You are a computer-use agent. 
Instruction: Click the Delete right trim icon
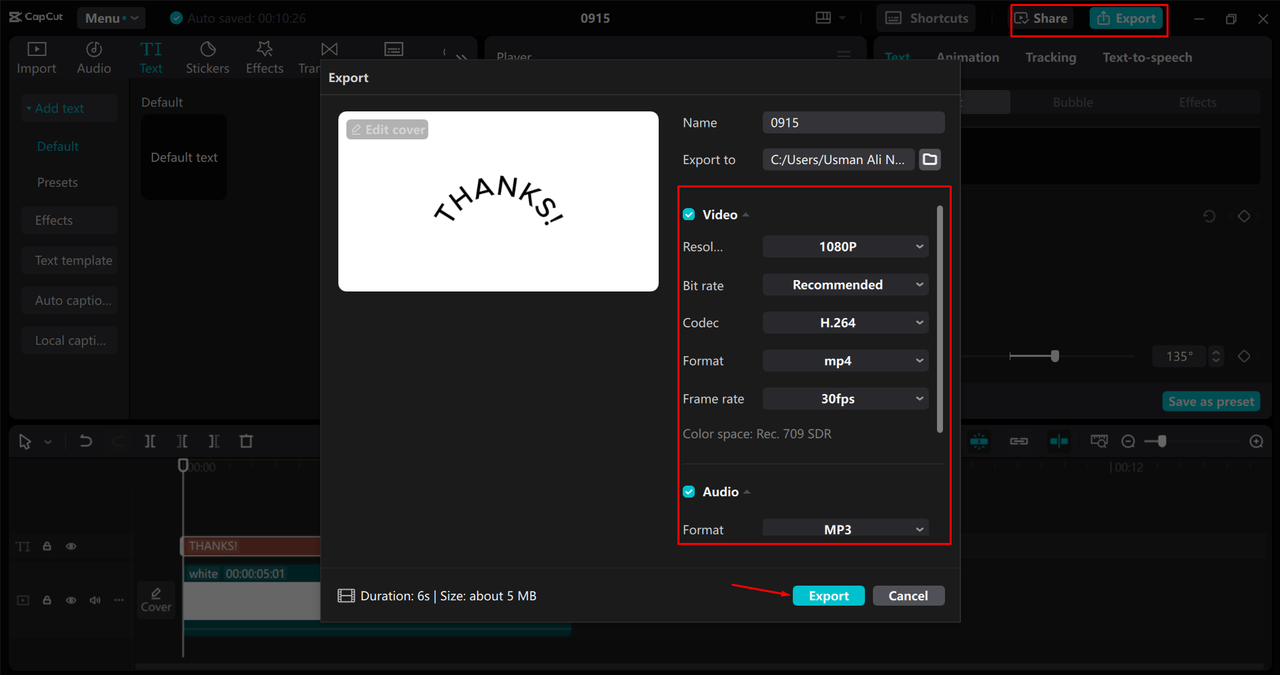coord(214,441)
